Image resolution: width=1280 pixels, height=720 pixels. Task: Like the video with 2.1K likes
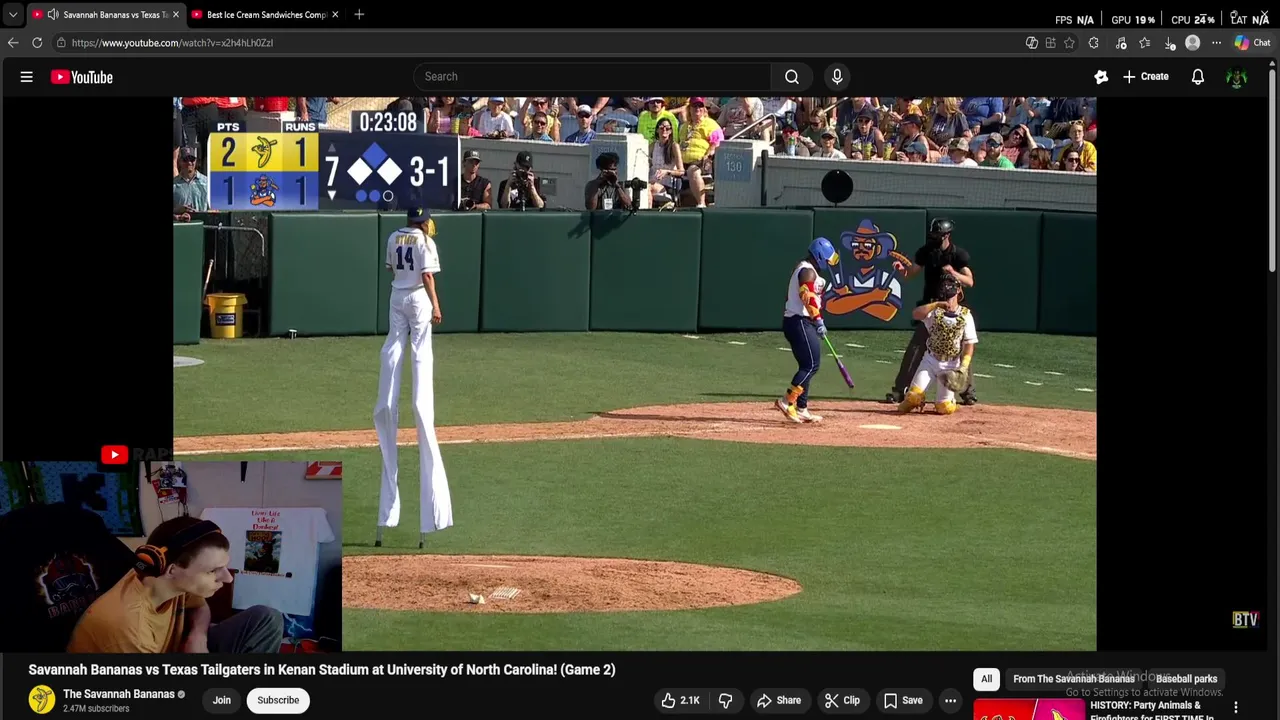click(x=680, y=700)
